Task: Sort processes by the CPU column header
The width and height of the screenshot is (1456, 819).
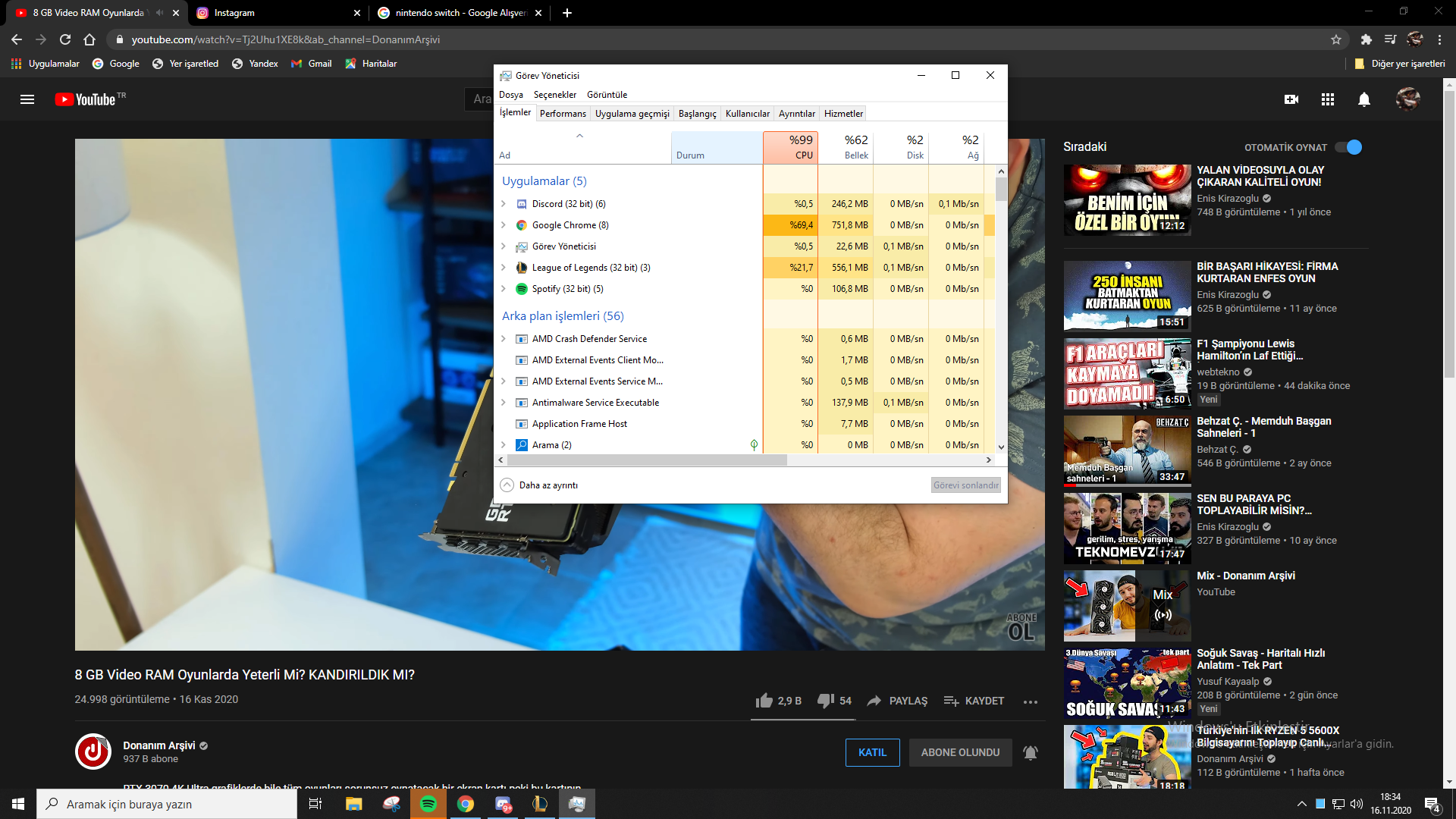Action: tap(790, 147)
